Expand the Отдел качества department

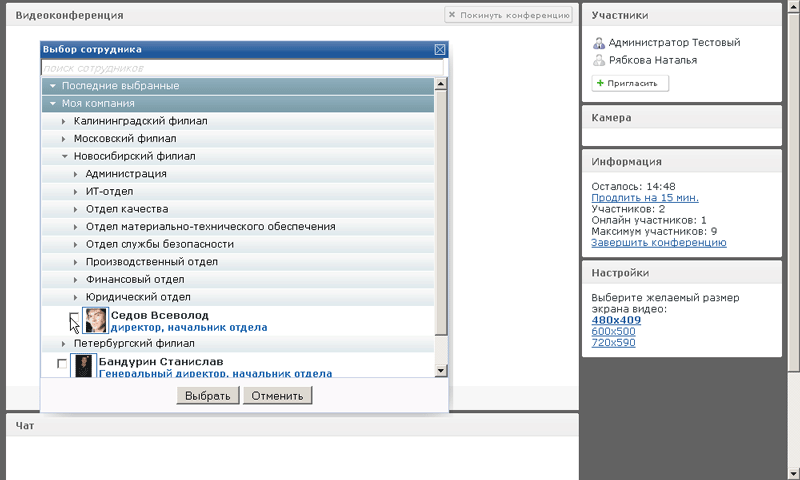[x=76, y=210]
